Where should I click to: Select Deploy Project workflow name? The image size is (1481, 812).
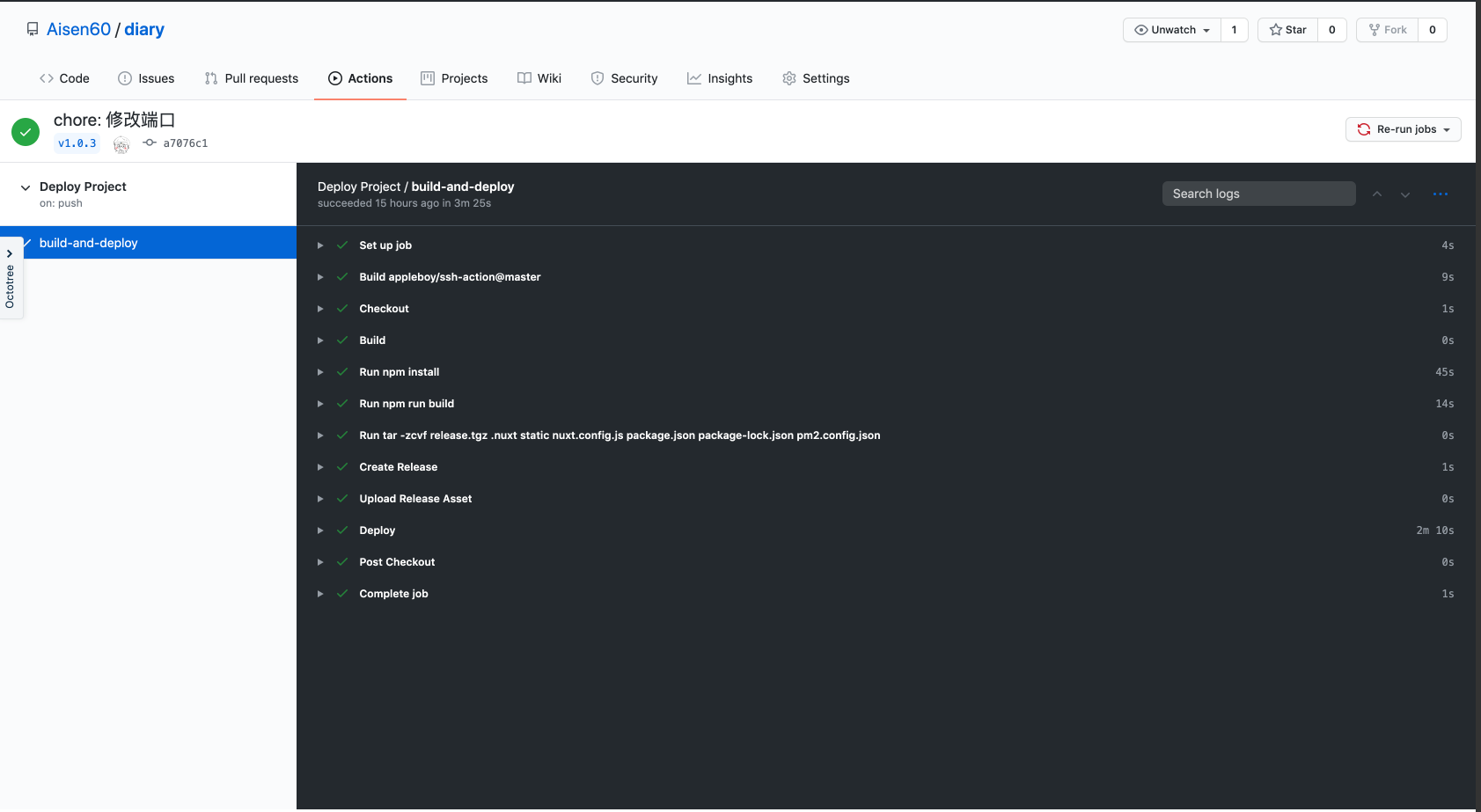tap(83, 187)
